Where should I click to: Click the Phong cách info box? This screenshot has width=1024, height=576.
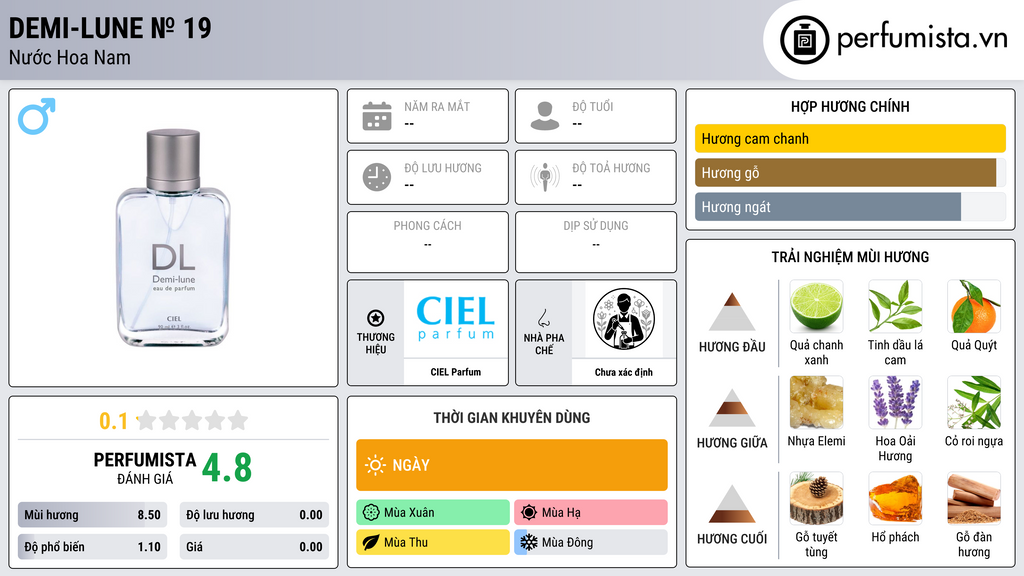[428, 242]
